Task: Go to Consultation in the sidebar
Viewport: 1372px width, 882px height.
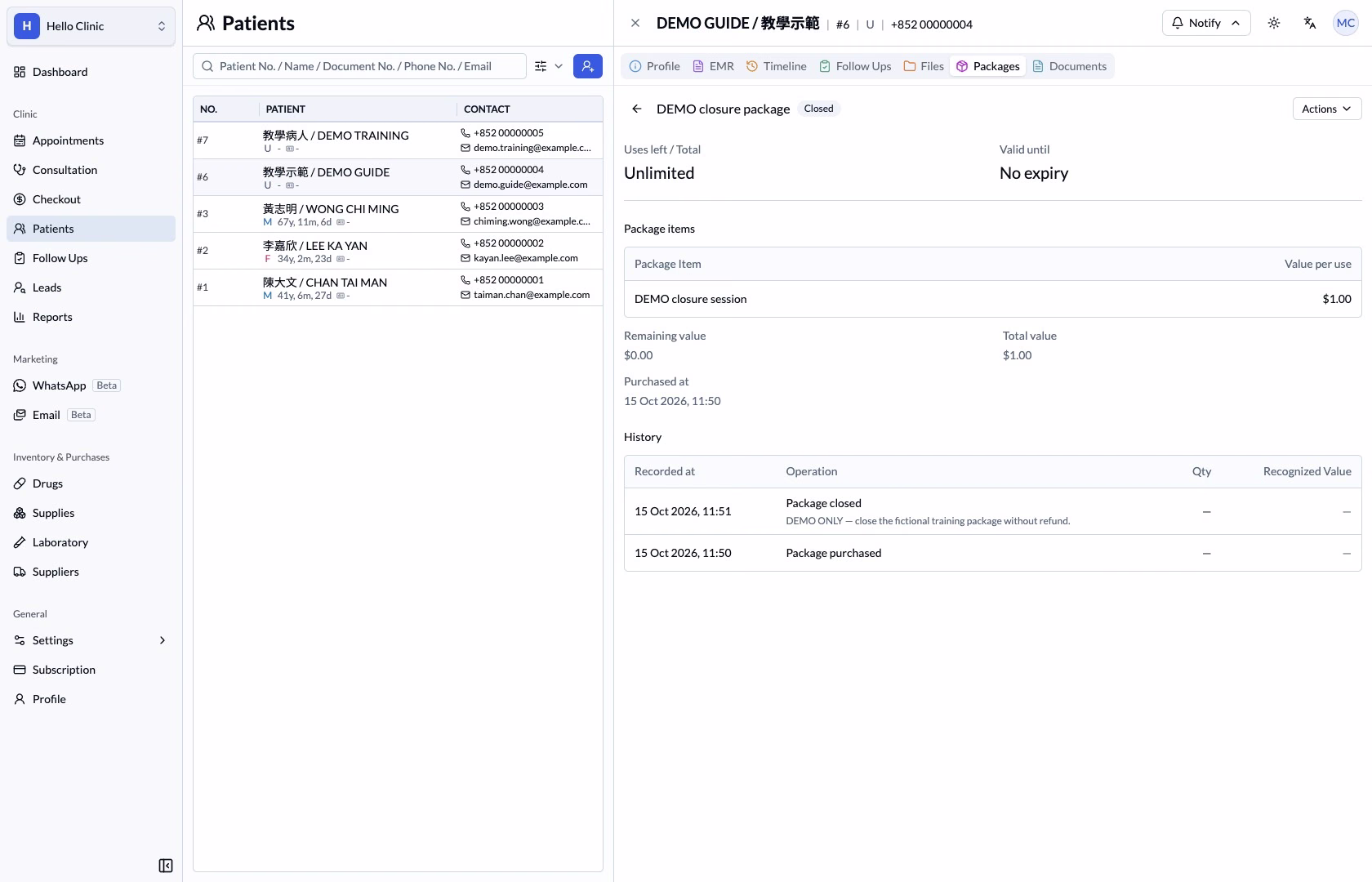Action: click(91, 170)
